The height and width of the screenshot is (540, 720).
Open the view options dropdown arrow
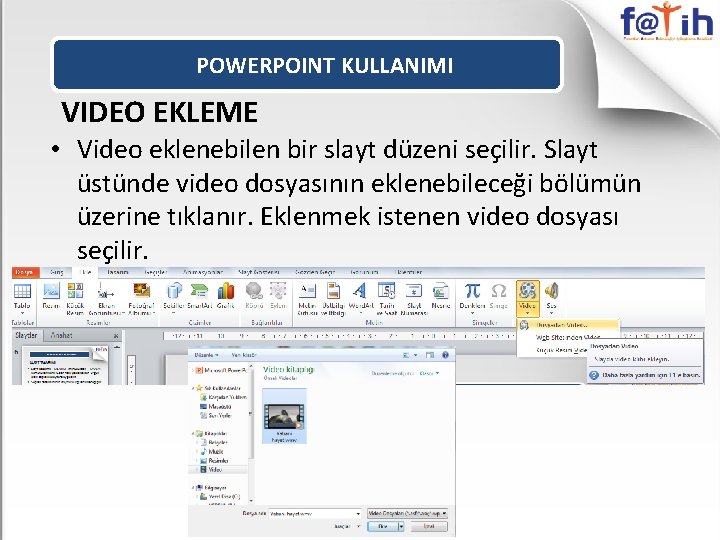tap(416, 355)
